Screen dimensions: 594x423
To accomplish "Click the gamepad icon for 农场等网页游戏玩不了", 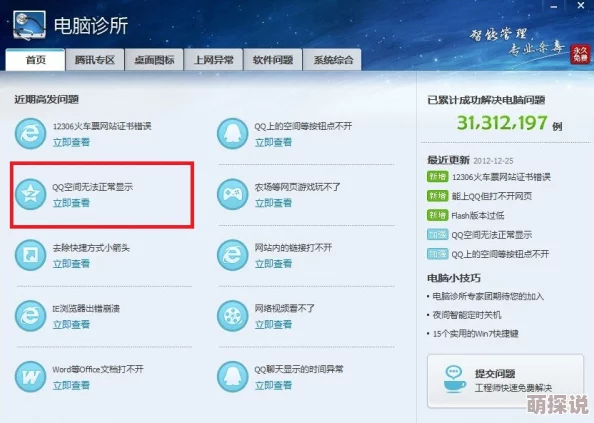I will click(232, 194).
